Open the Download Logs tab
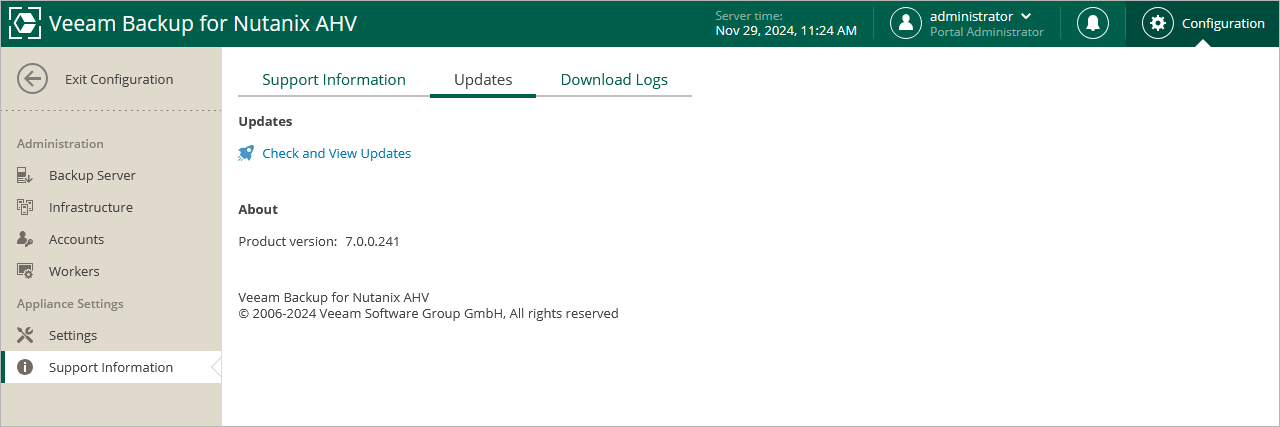1280x427 pixels. click(x=614, y=80)
